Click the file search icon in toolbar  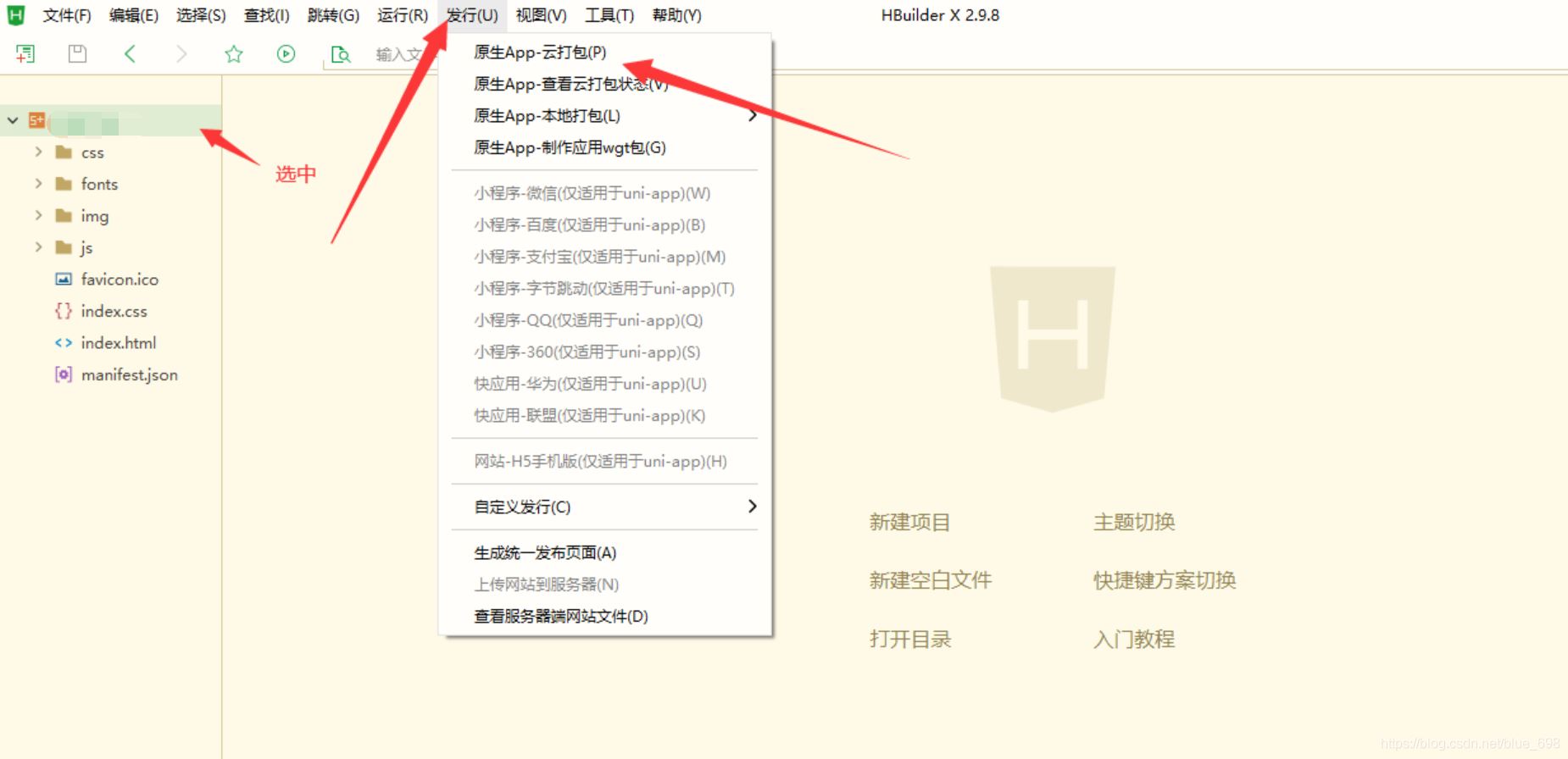(x=341, y=55)
